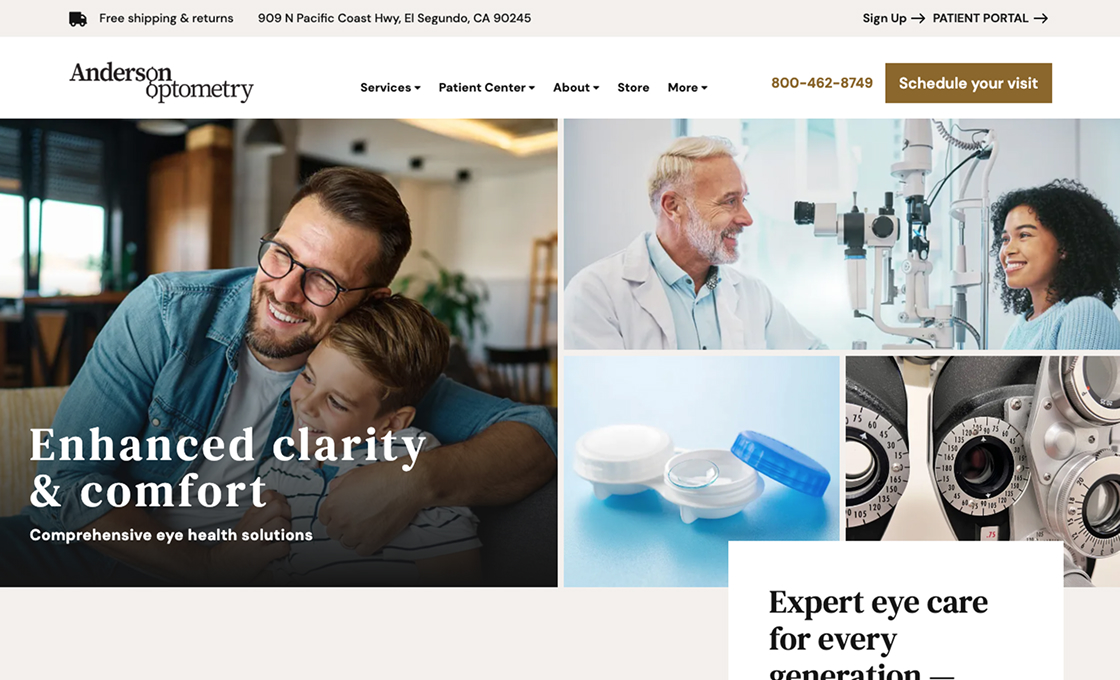Call the 800-462-8749 phone number link

click(x=821, y=83)
